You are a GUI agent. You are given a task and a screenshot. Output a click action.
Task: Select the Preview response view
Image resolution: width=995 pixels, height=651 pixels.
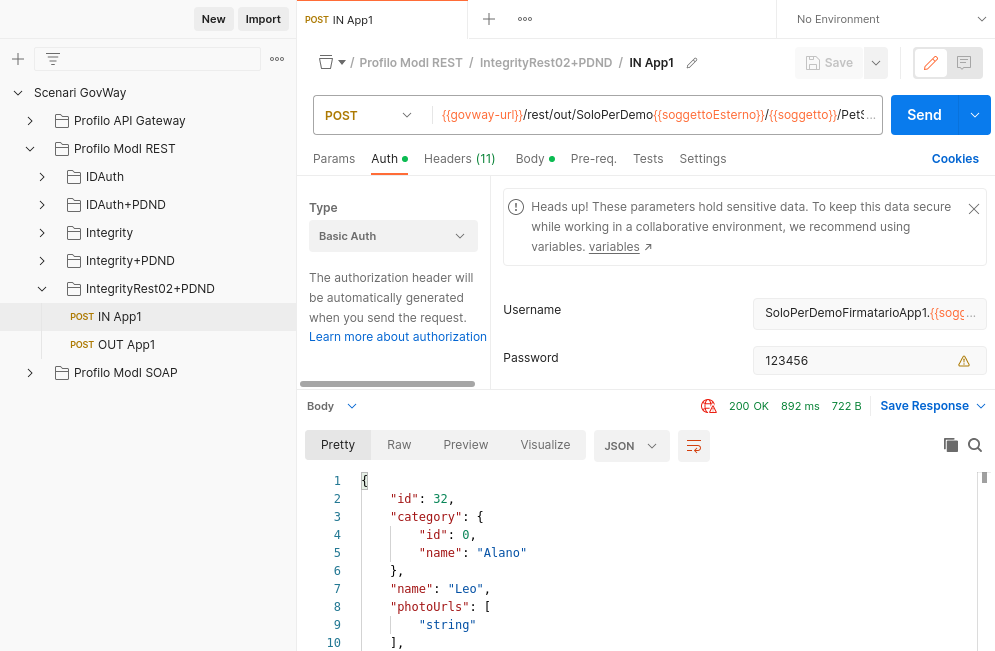[x=466, y=445]
